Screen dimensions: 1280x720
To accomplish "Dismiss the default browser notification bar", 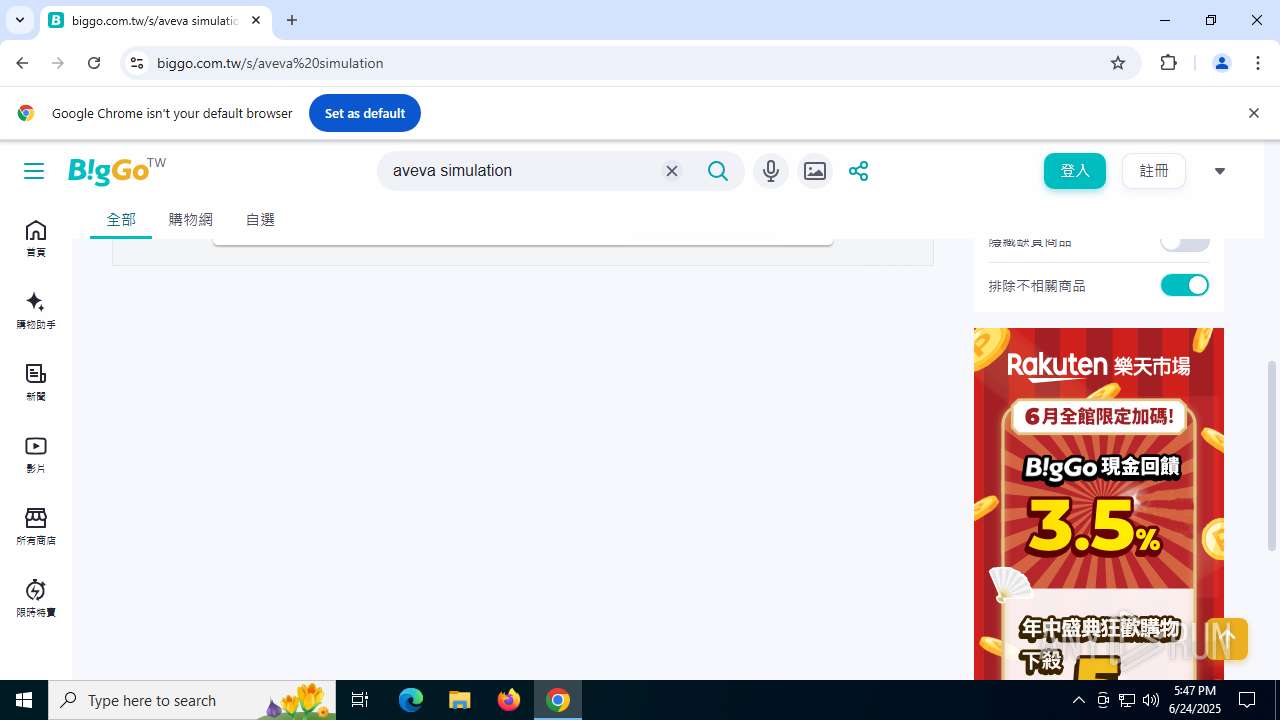I will (1253, 113).
